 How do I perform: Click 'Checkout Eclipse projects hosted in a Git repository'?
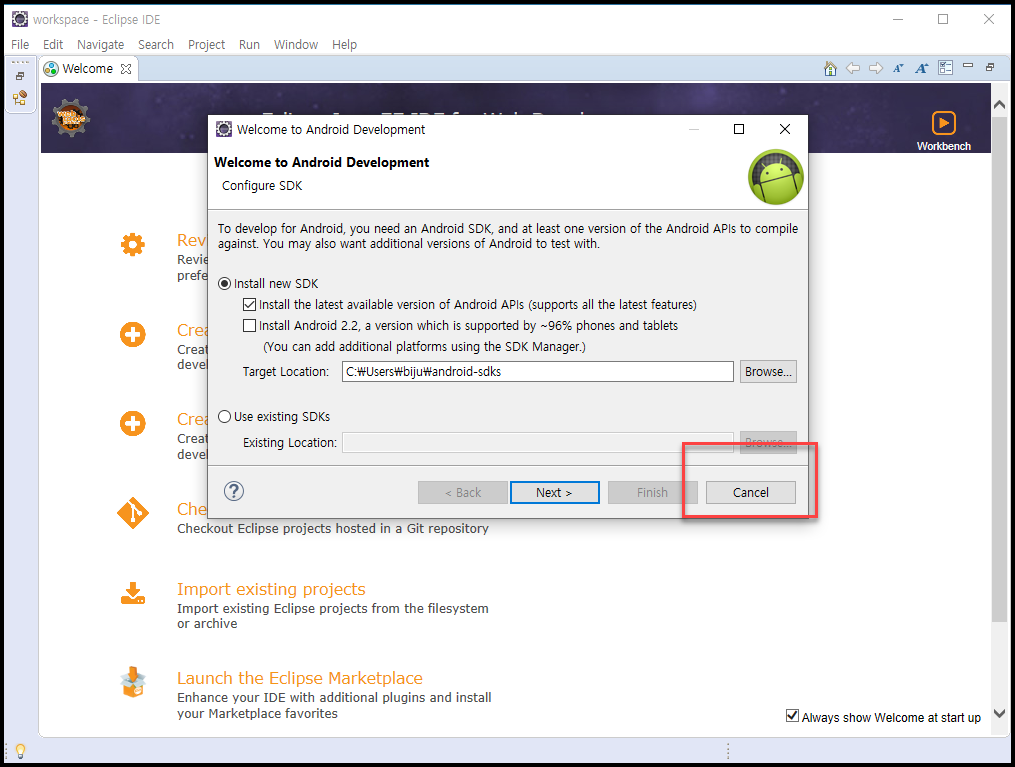pyautogui.click(x=333, y=528)
